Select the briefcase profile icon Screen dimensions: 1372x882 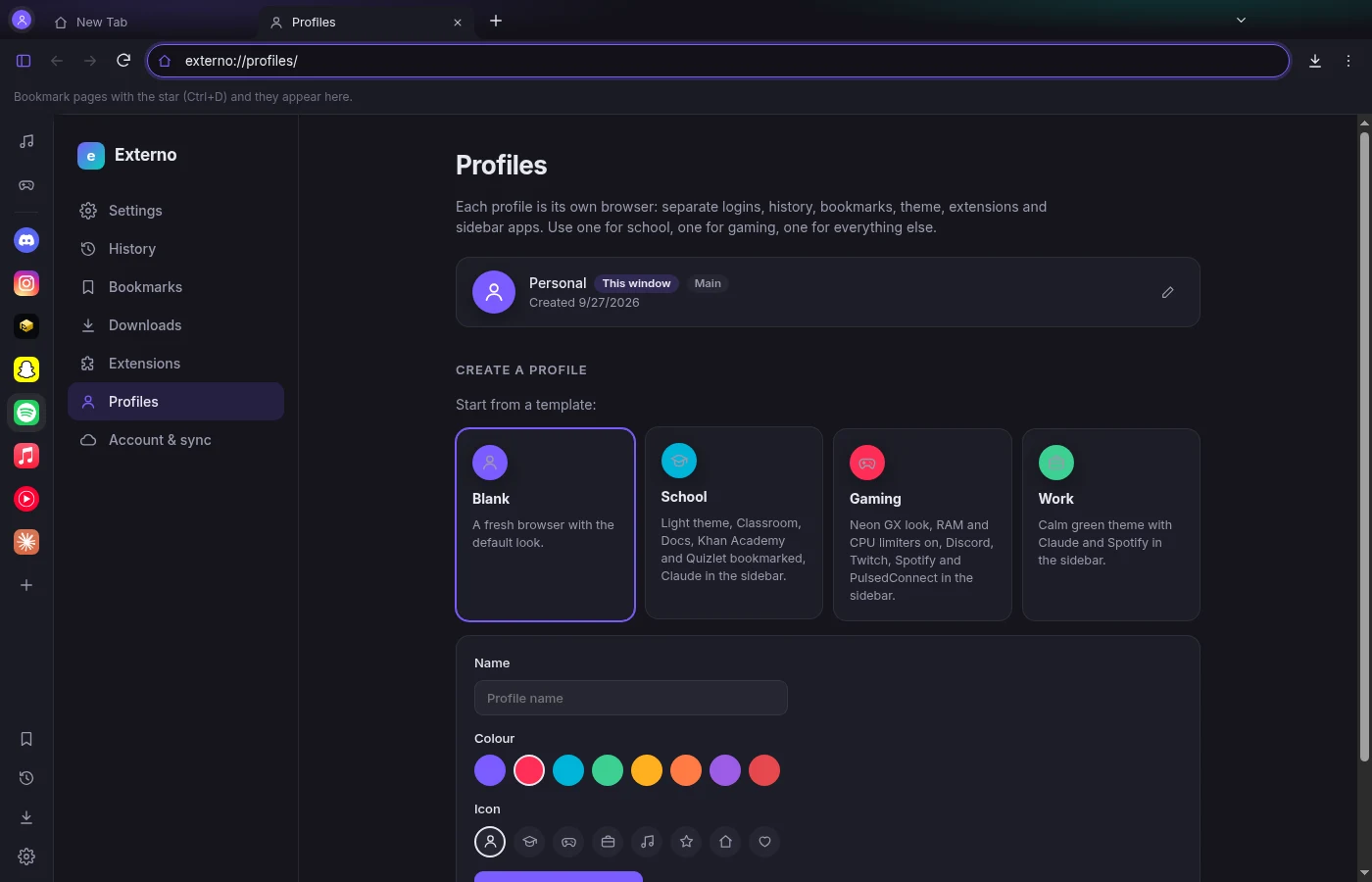(x=608, y=842)
